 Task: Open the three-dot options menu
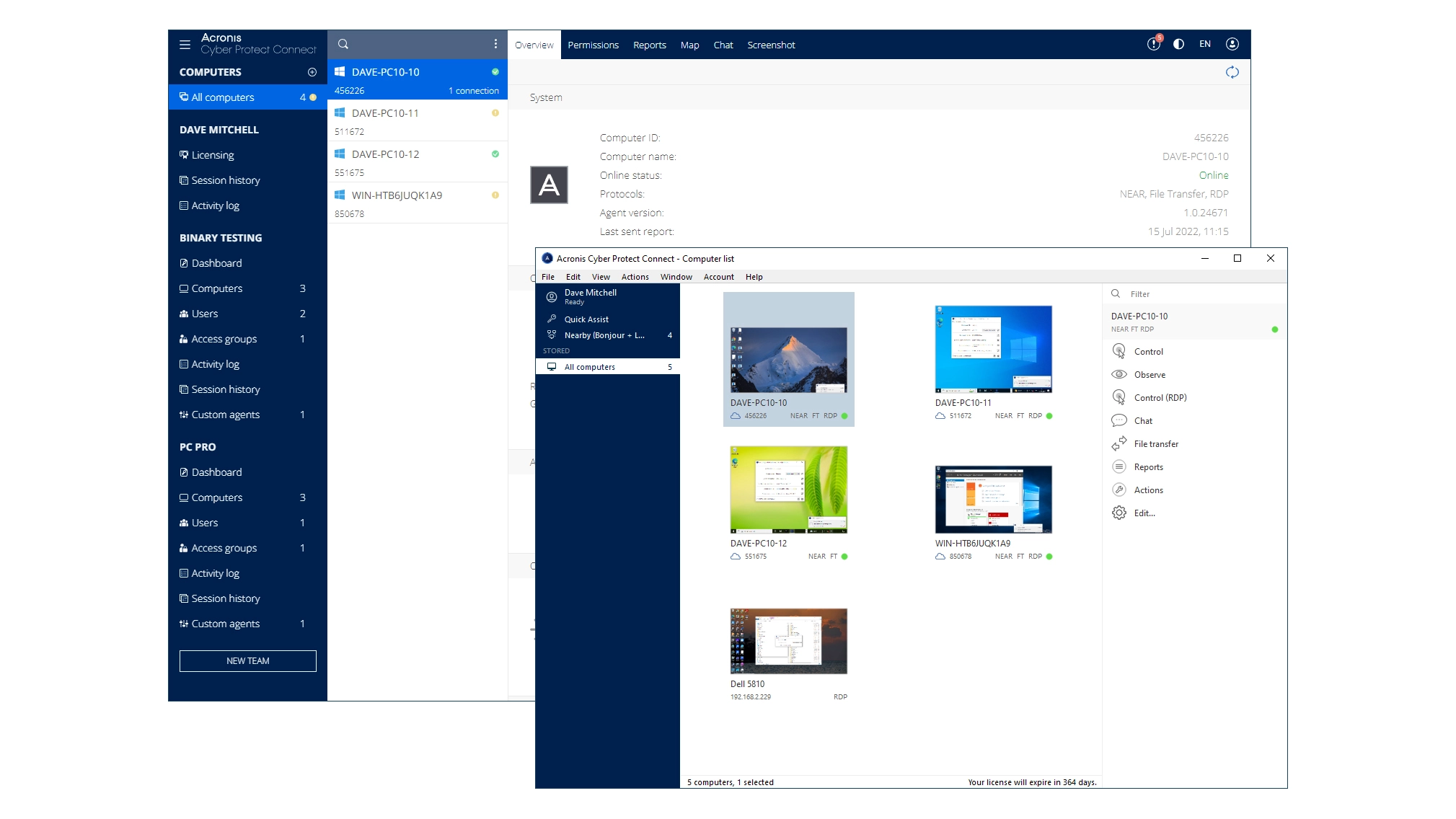coord(495,44)
